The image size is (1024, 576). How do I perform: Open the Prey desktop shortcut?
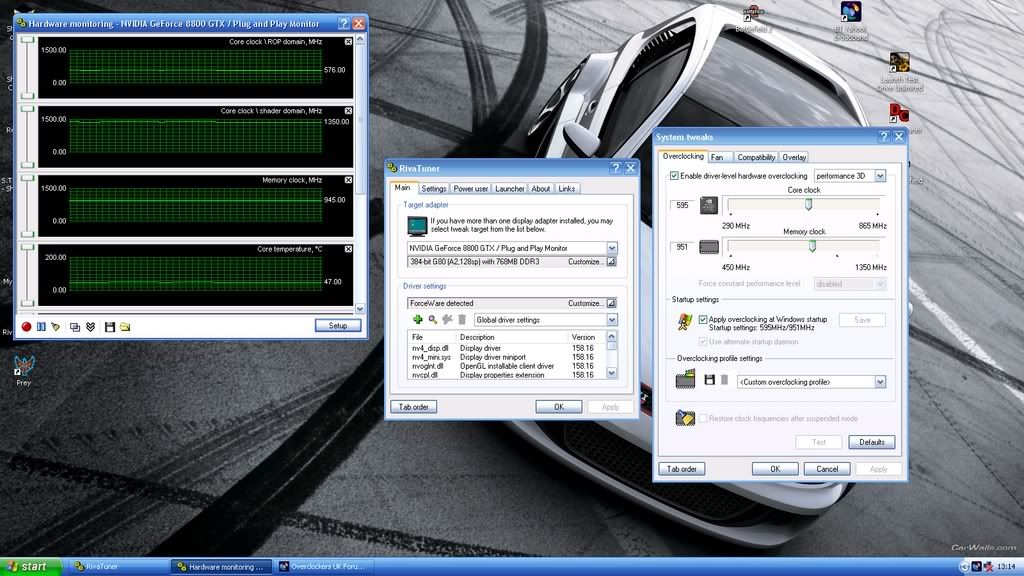[24, 370]
